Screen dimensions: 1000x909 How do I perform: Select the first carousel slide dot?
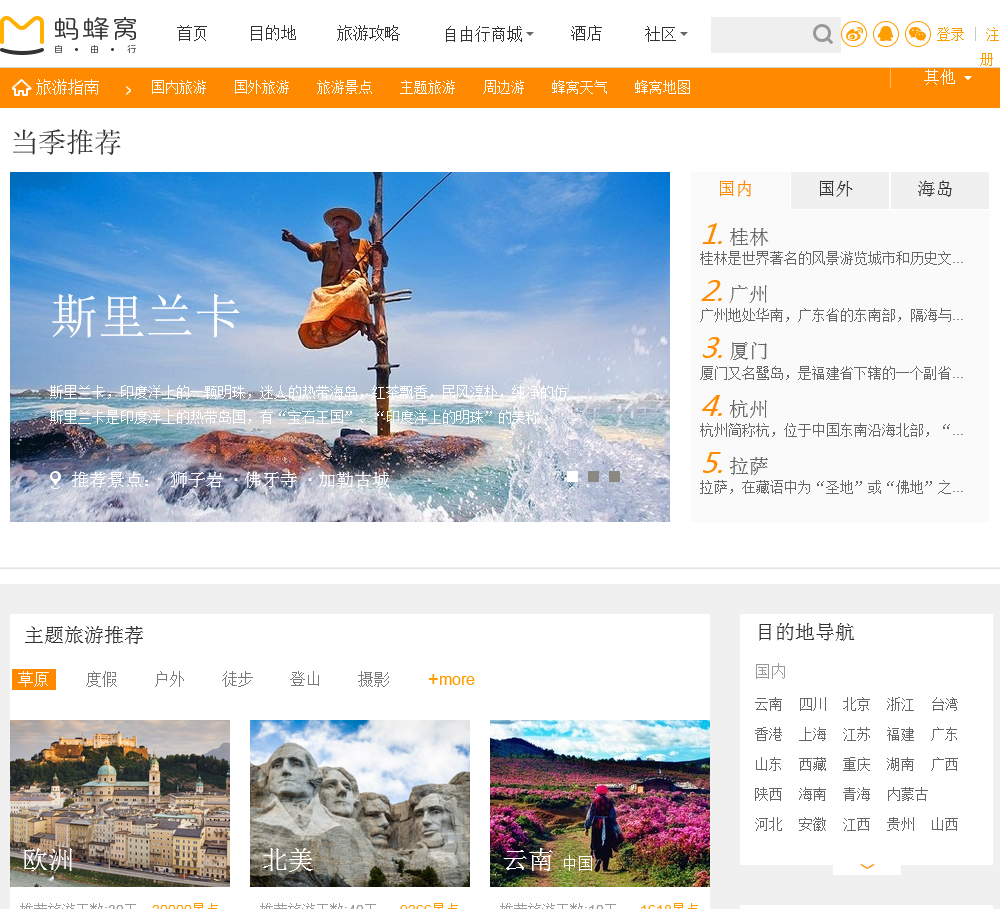pos(572,477)
